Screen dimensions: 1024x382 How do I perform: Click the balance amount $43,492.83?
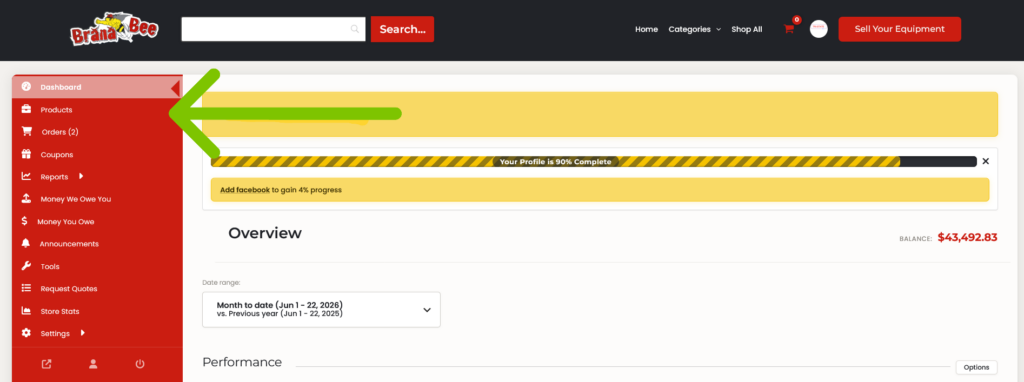tap(967, 238)
